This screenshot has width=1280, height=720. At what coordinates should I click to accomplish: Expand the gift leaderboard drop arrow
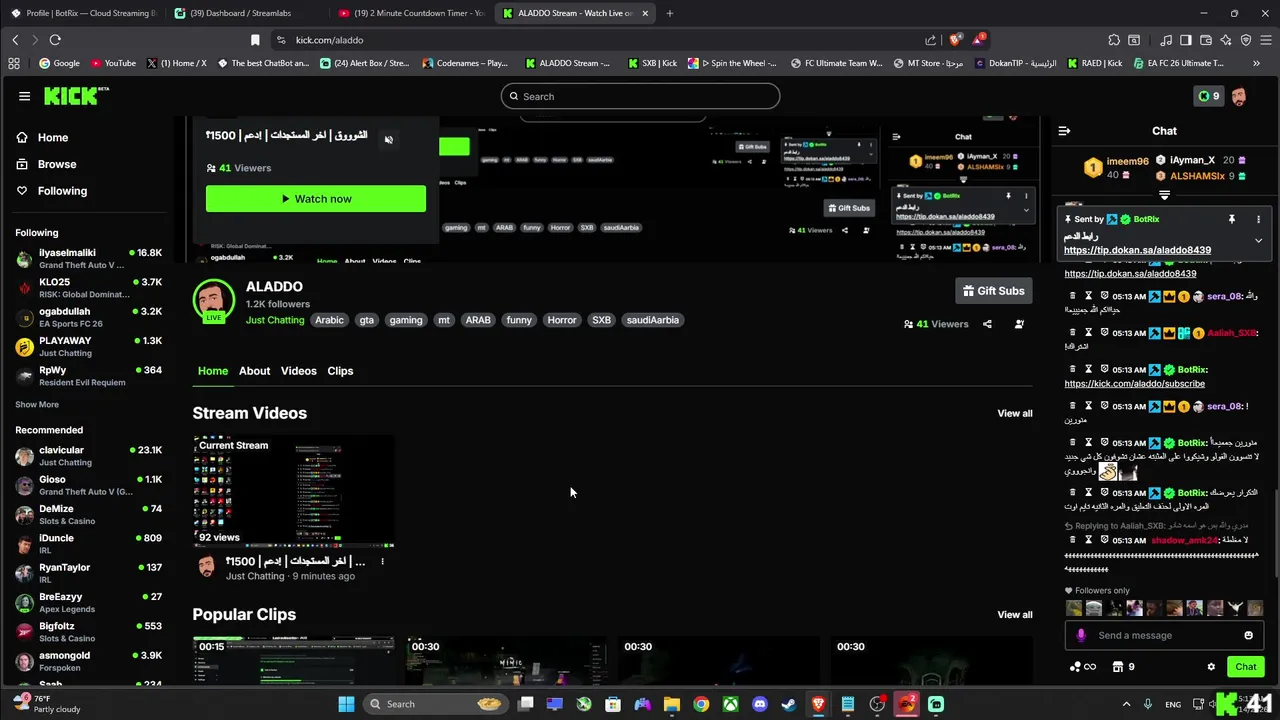coord(1164,196)
